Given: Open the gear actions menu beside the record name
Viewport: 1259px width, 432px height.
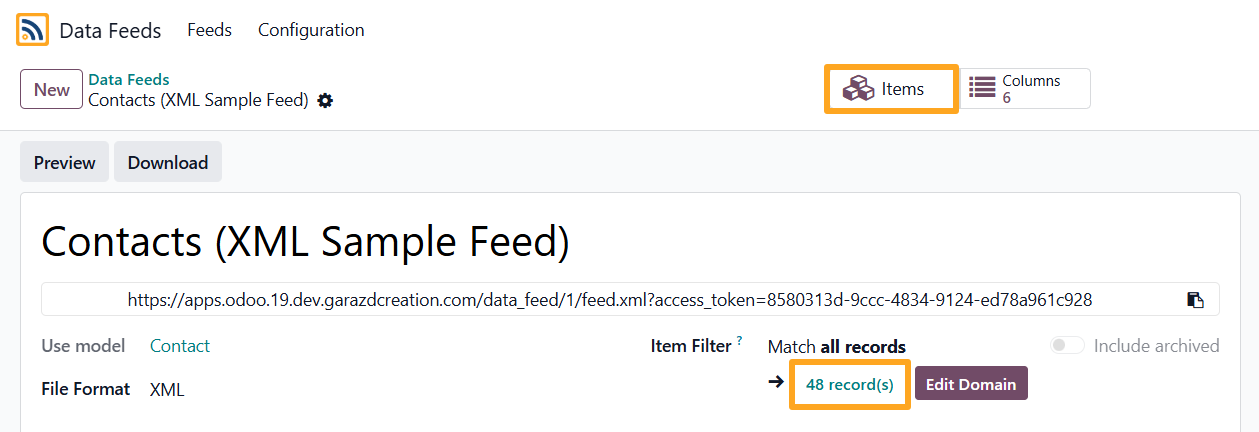Looking at the screenshot, I should point(325,101).
